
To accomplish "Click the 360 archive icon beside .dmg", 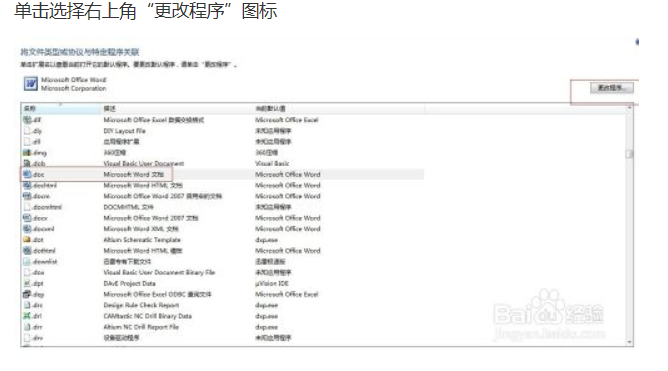I will pos(27,152).
